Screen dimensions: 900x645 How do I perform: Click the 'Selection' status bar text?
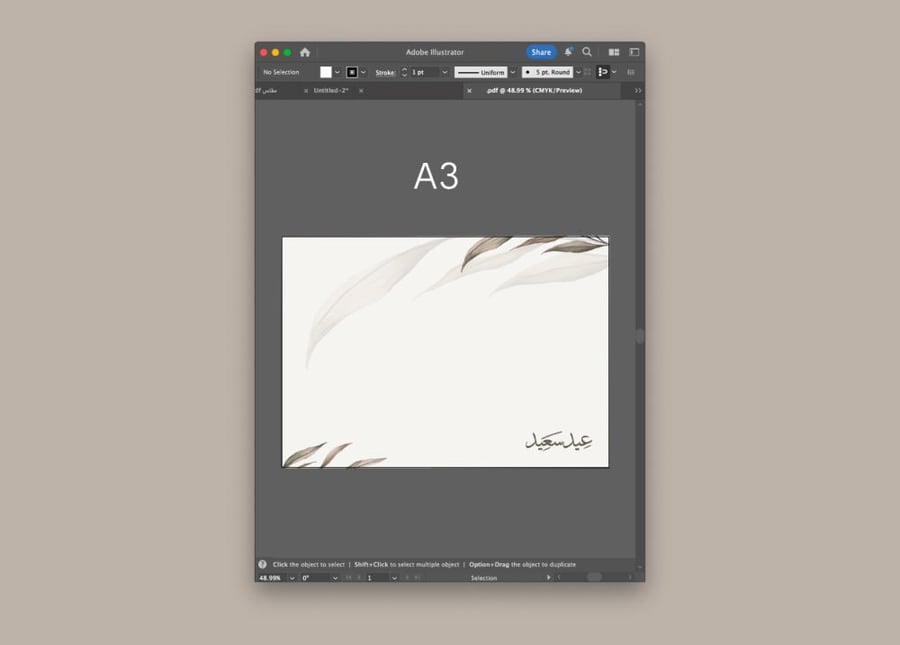click(x=484, y=578)
